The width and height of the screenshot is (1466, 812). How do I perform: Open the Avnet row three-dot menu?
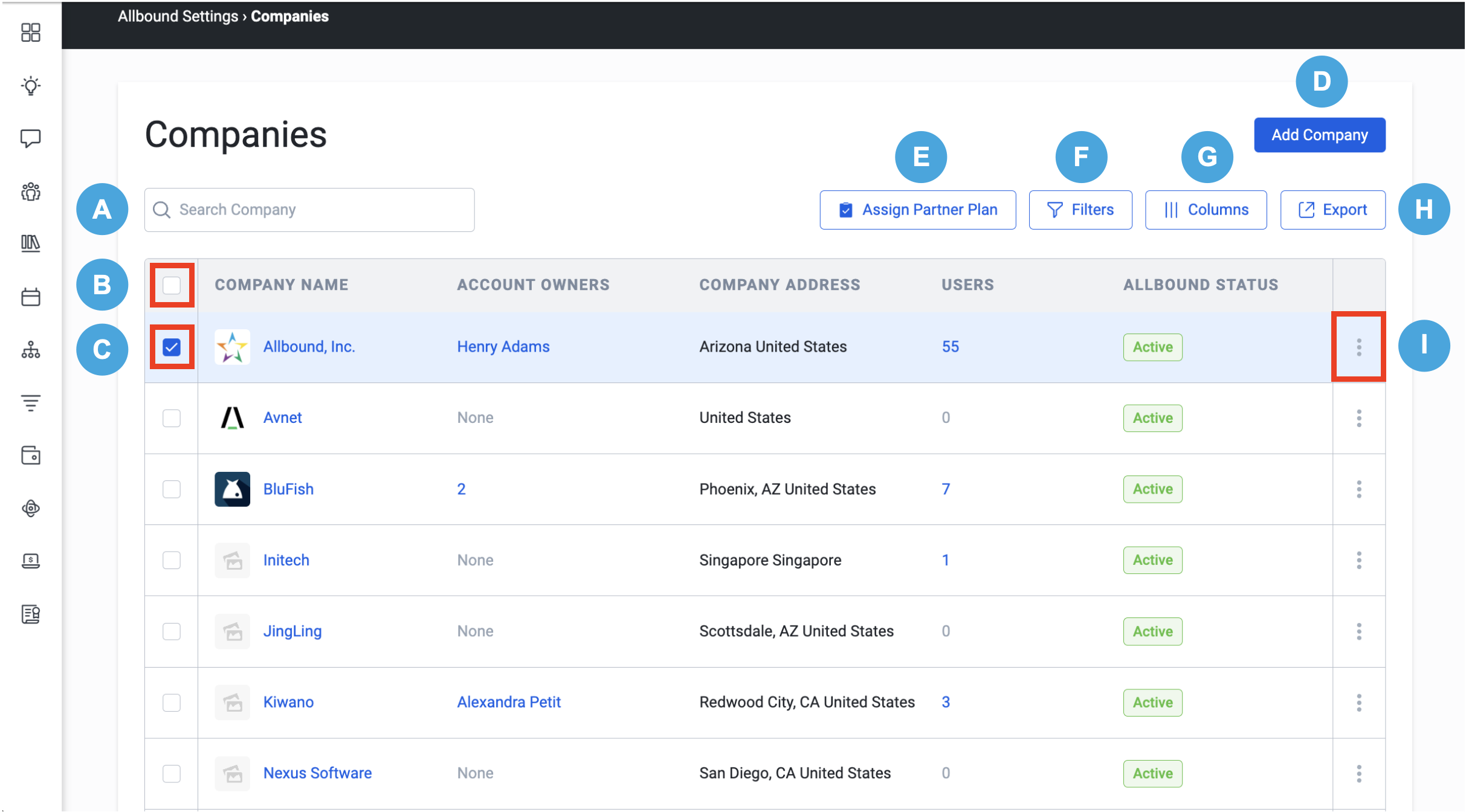[x=1359, y=418]
